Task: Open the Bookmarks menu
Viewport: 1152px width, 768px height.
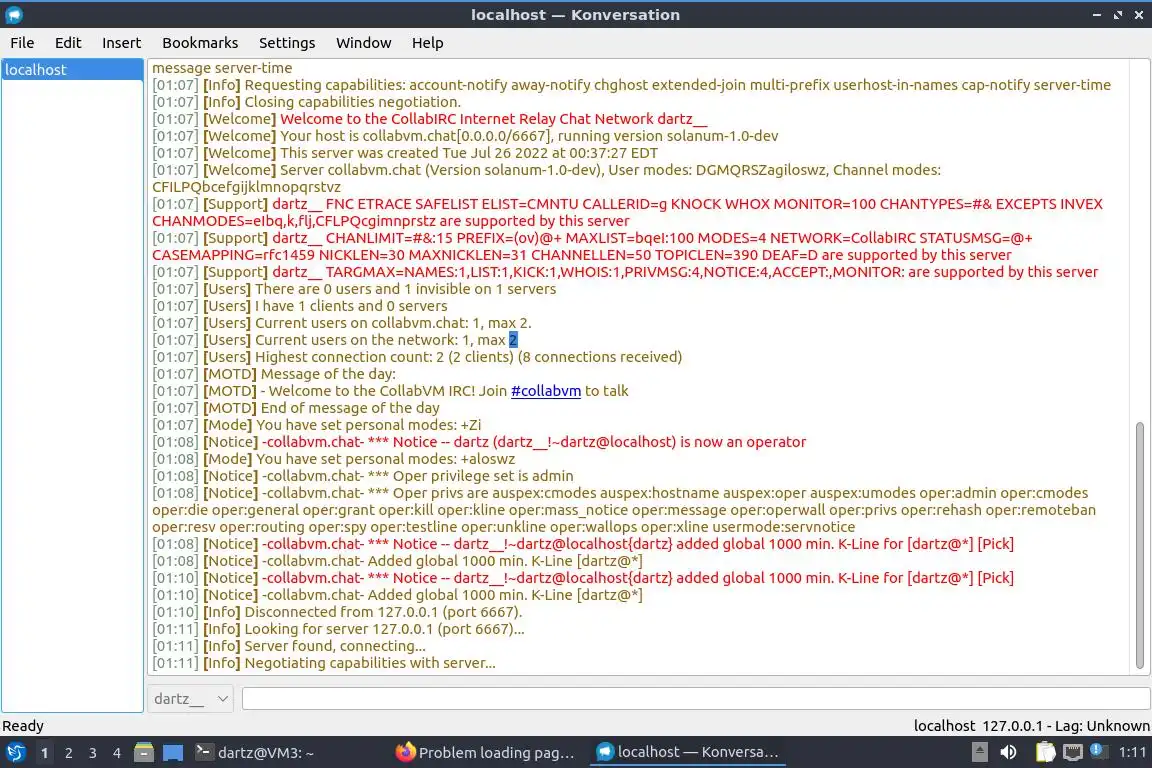Action: 200,43
